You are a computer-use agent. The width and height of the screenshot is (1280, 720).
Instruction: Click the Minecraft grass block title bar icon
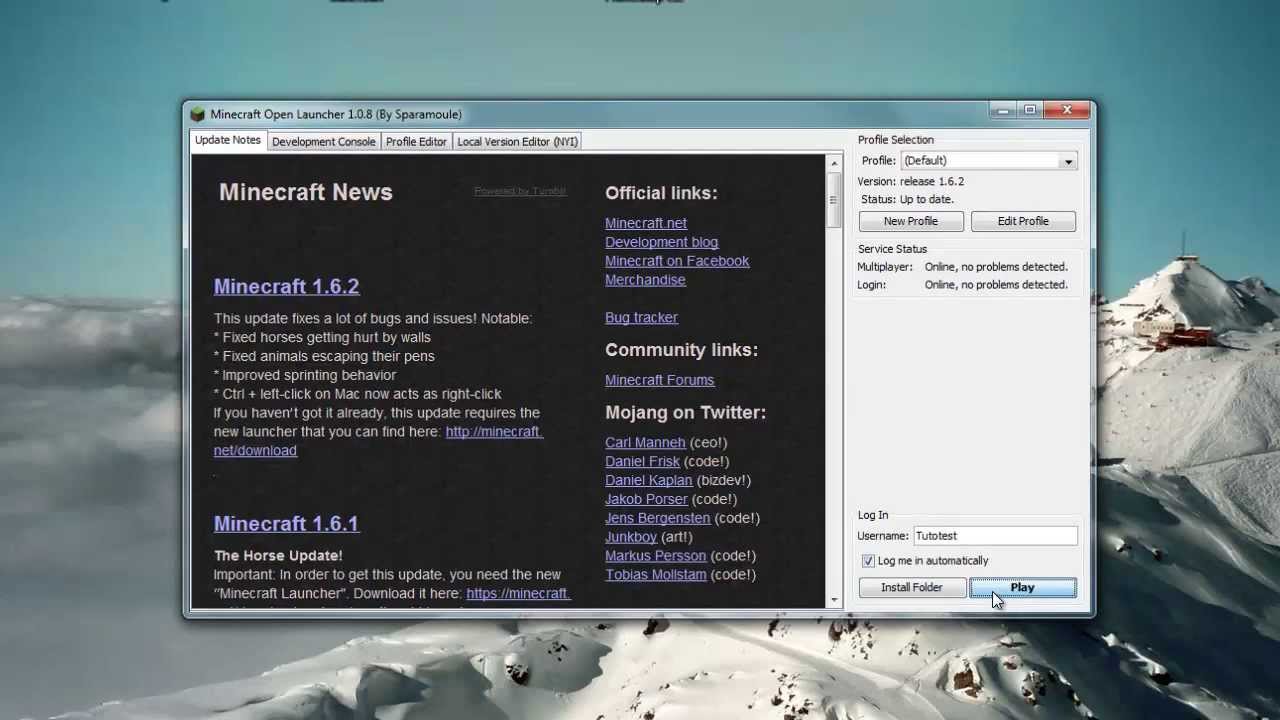point(198,114)
